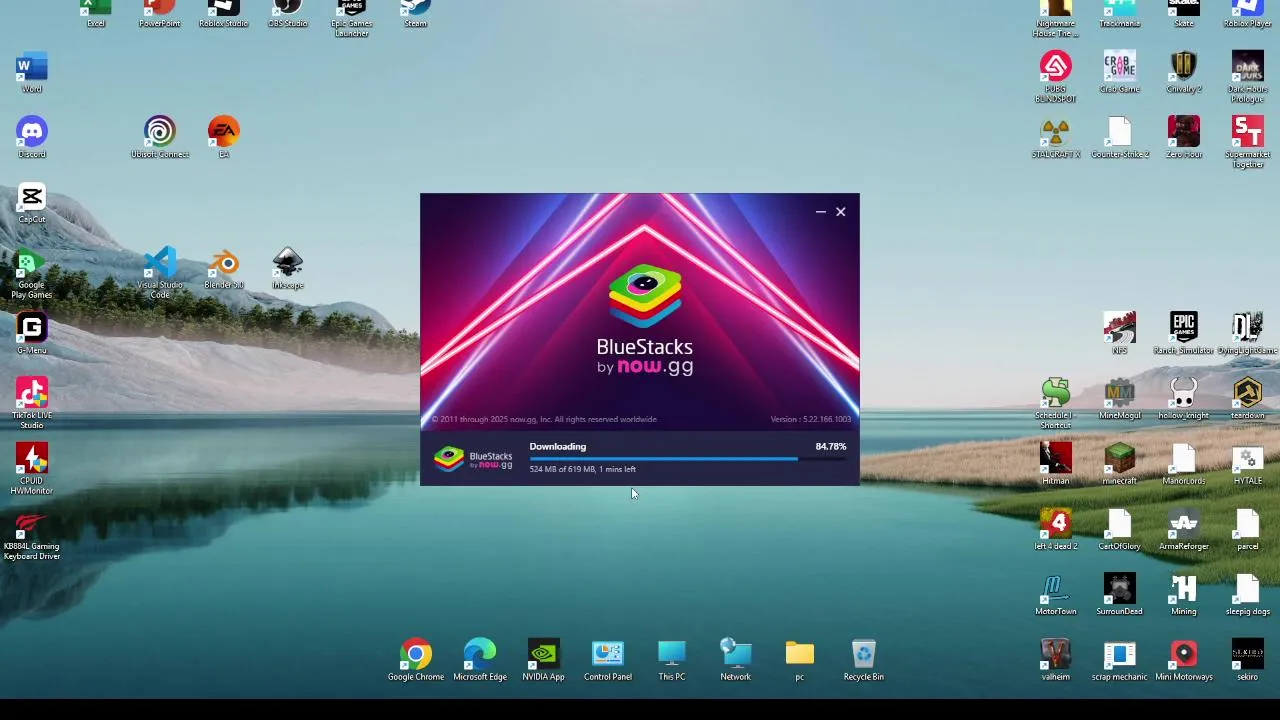Image resolution: width=1280 pixels, height=720 pixels.
Task: Open the Word desktop shortcut
Action: (32, 73)
